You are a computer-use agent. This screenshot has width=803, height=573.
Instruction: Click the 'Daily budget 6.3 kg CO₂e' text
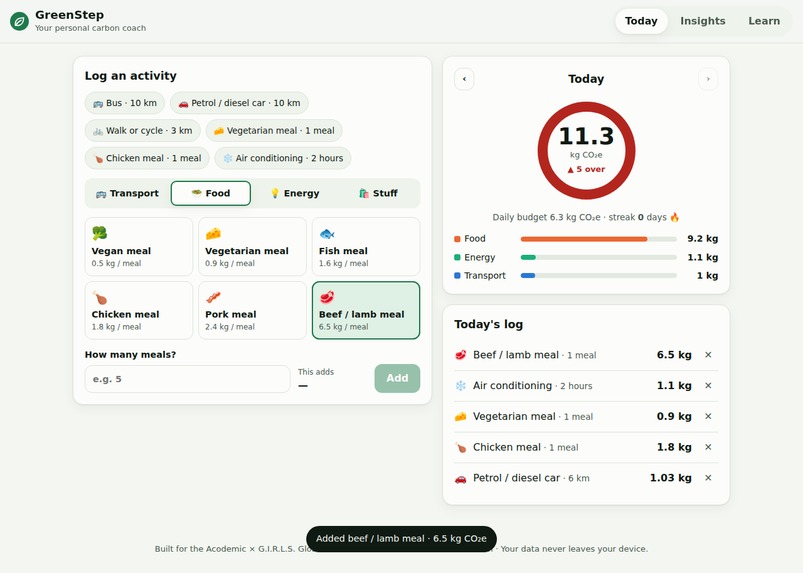point(546,217)
